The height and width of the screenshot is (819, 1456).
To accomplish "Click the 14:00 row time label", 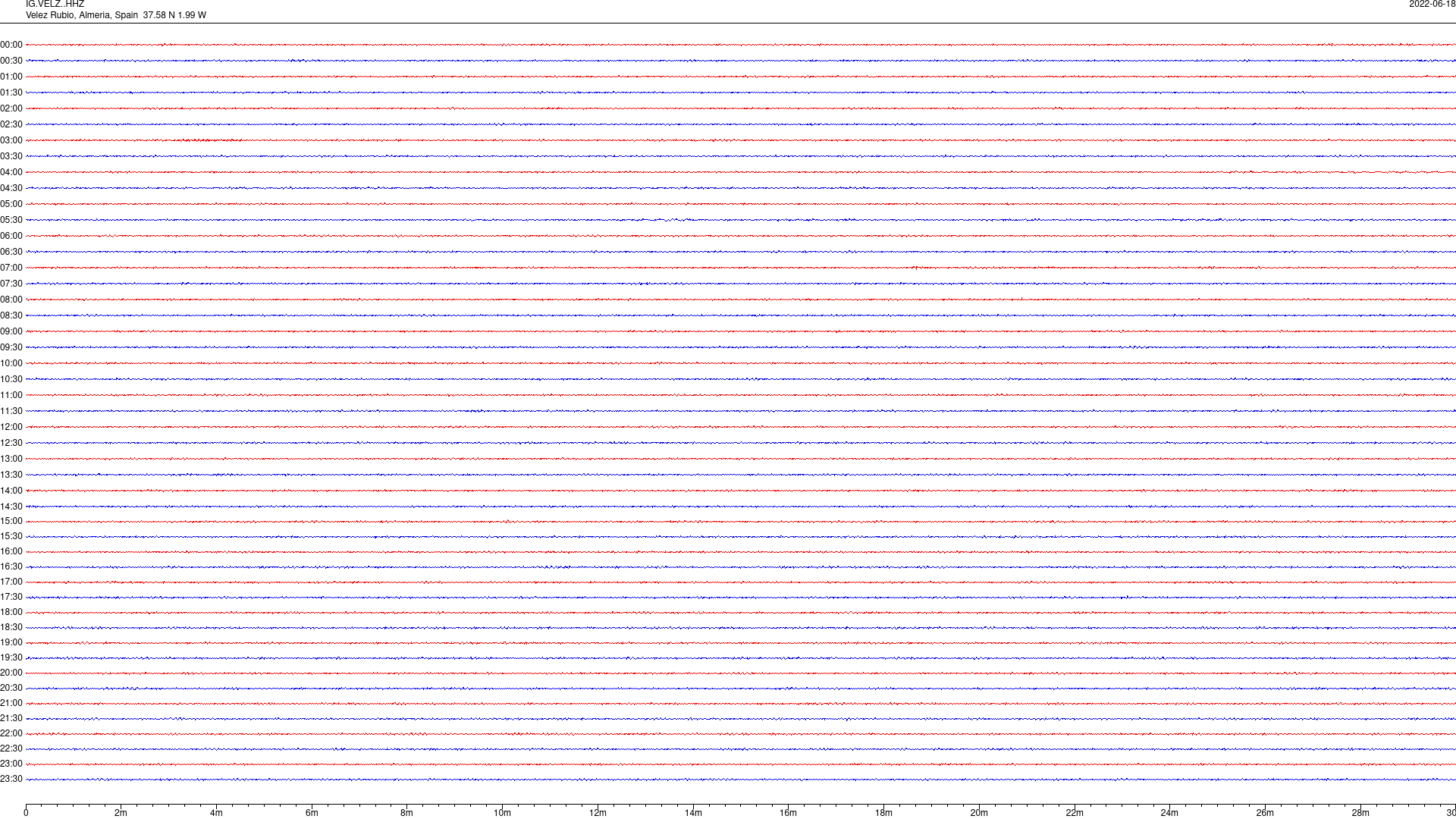I will [11, 491].
